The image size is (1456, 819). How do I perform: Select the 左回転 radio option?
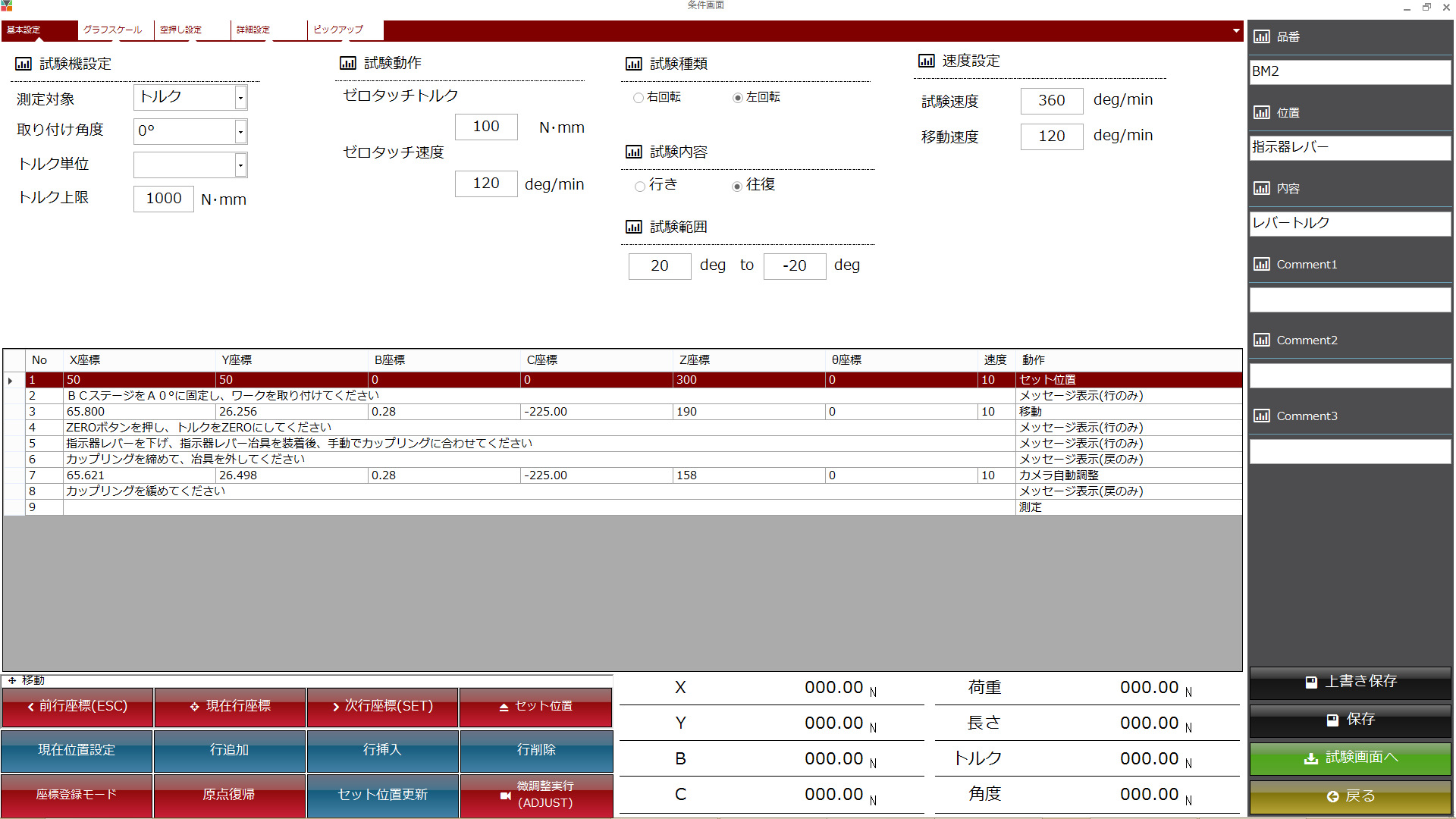pos(737,98)
